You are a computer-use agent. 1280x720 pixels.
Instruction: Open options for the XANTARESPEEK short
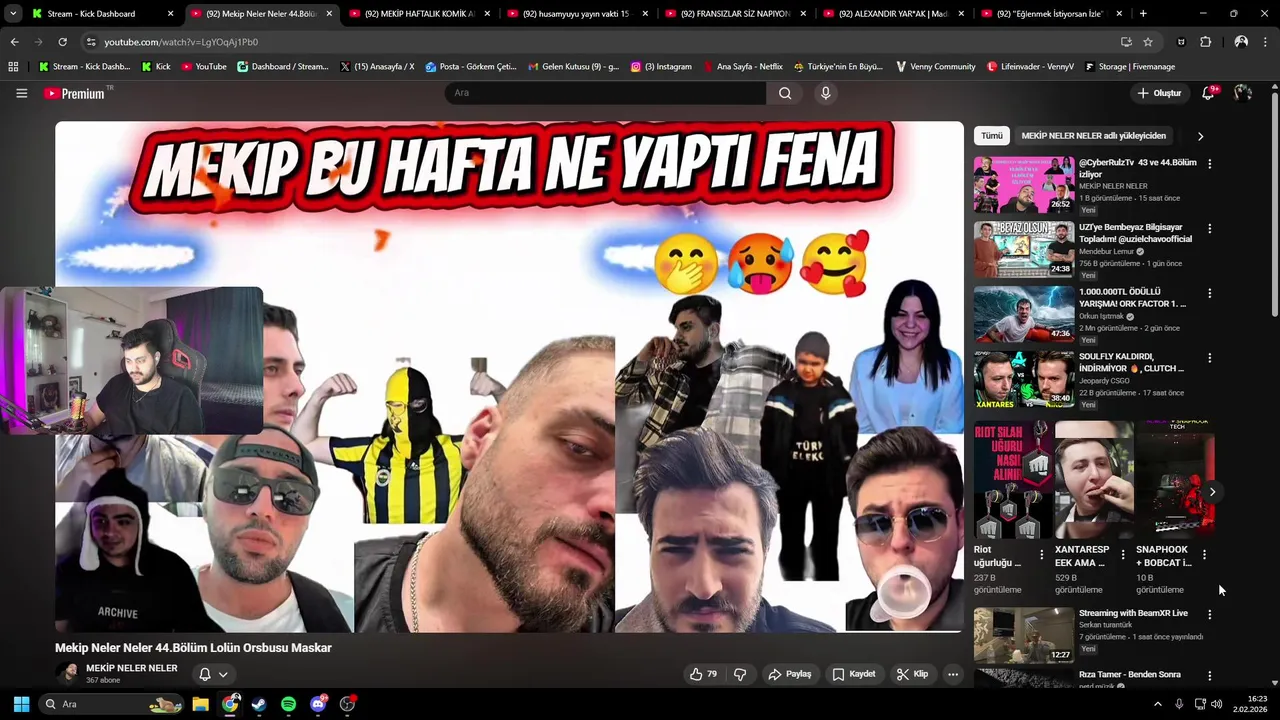[1122, 554]
